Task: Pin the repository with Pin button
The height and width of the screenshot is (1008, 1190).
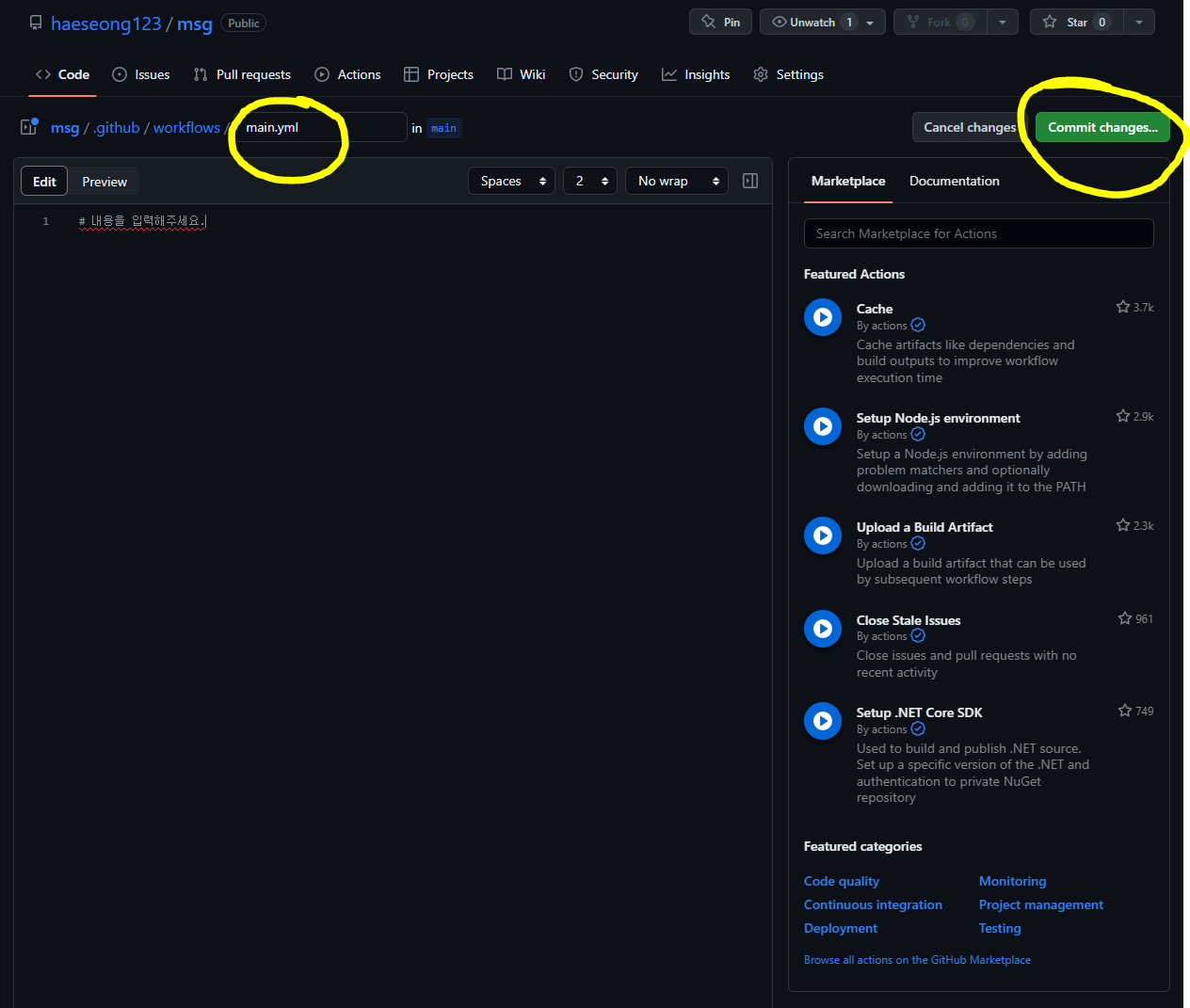Action: tap(720, 22)
